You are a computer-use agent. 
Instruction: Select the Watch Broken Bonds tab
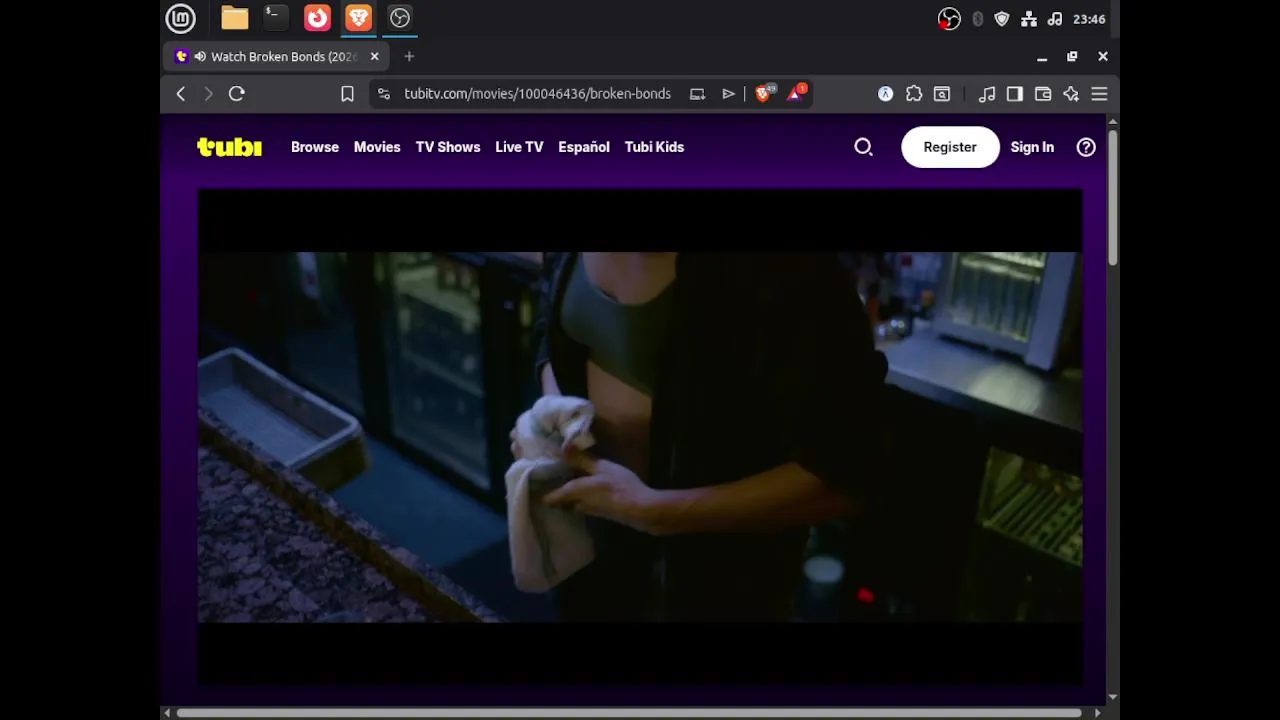276,57
